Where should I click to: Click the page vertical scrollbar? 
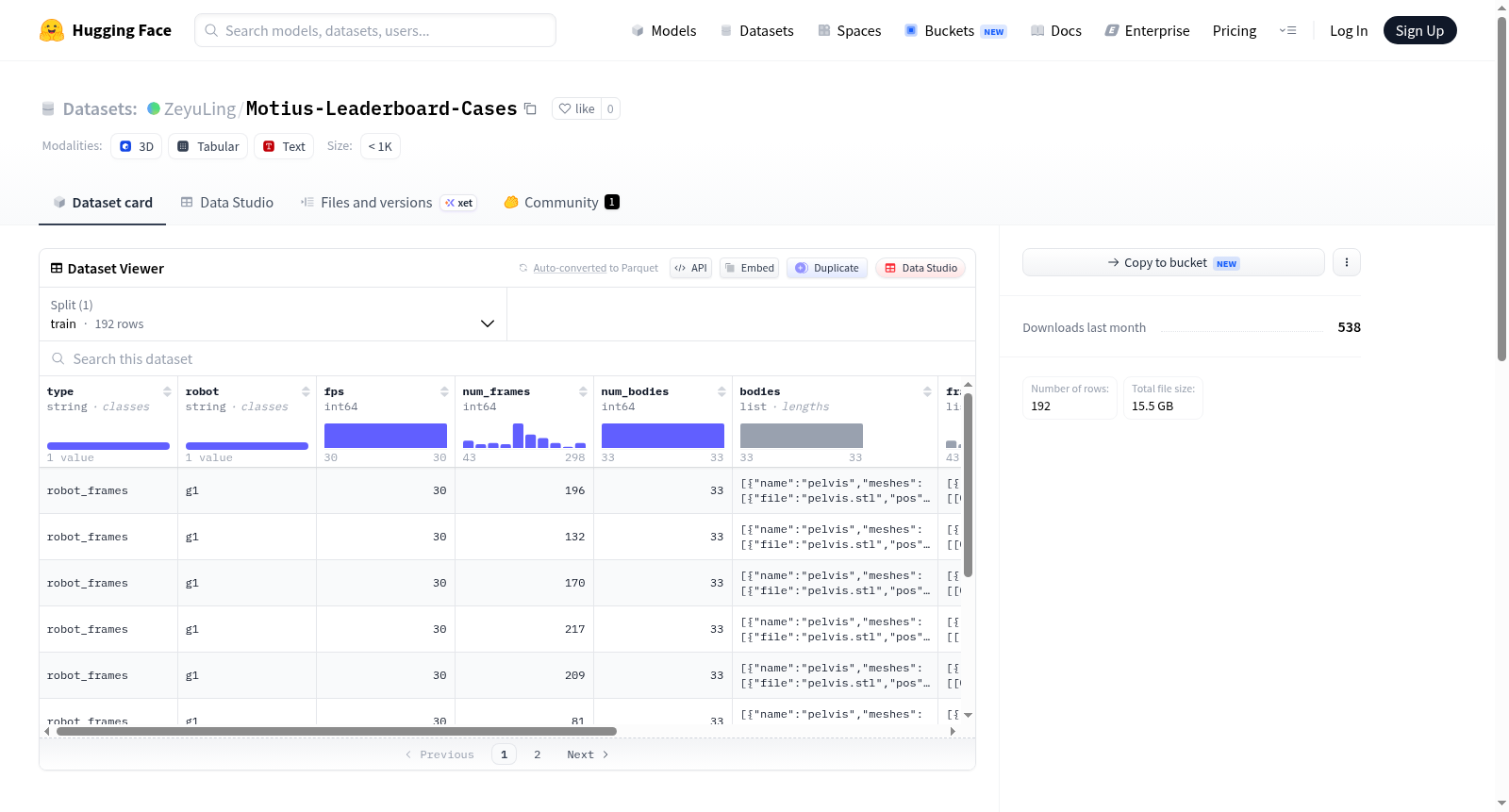pos(1502,189)
